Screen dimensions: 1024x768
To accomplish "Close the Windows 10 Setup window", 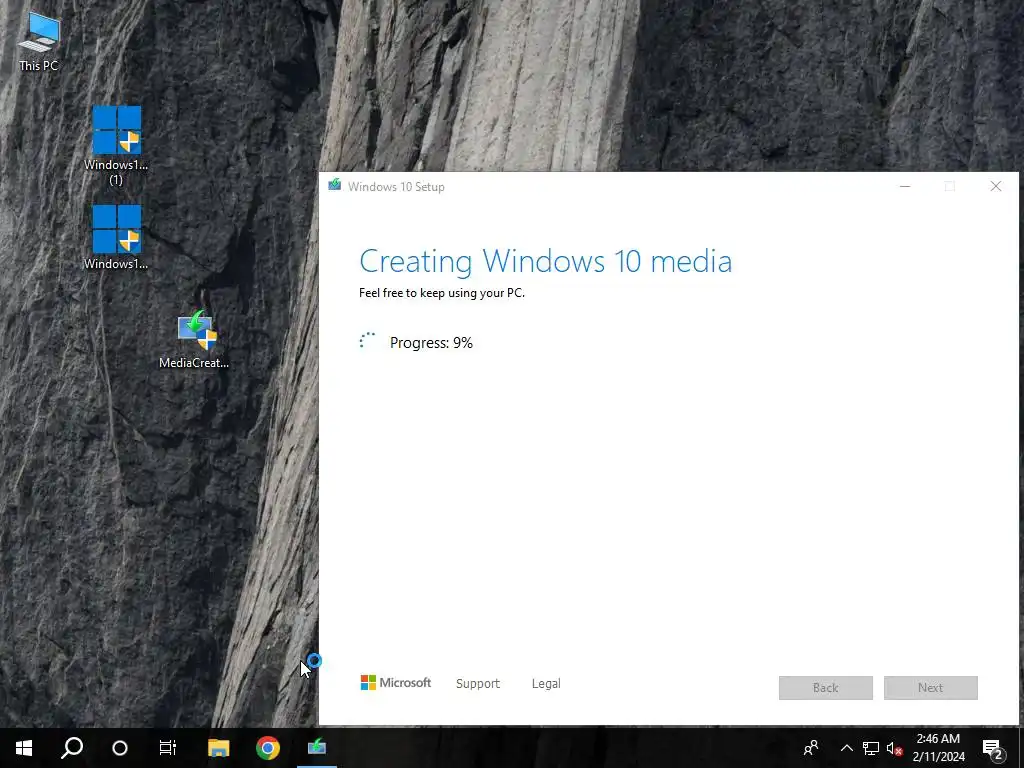I will (x=996, y=186).
